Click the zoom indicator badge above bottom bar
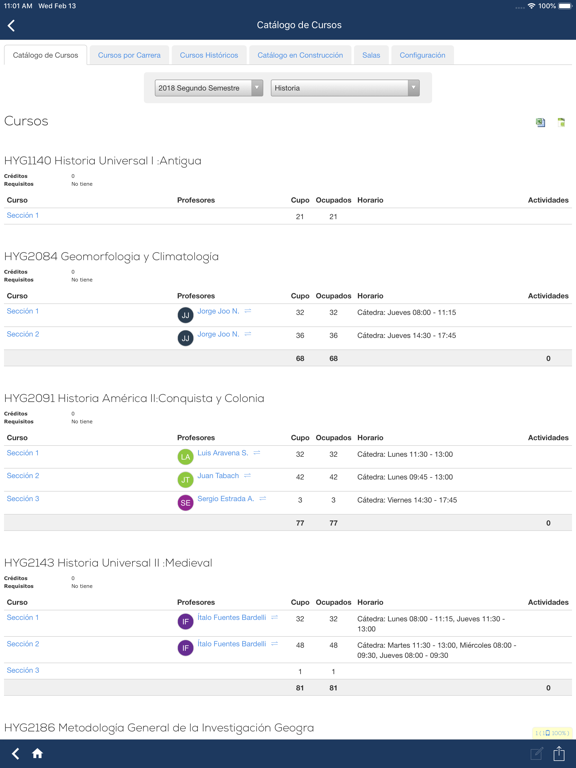This screenshot has height=768, width=576. pos(552,733)
